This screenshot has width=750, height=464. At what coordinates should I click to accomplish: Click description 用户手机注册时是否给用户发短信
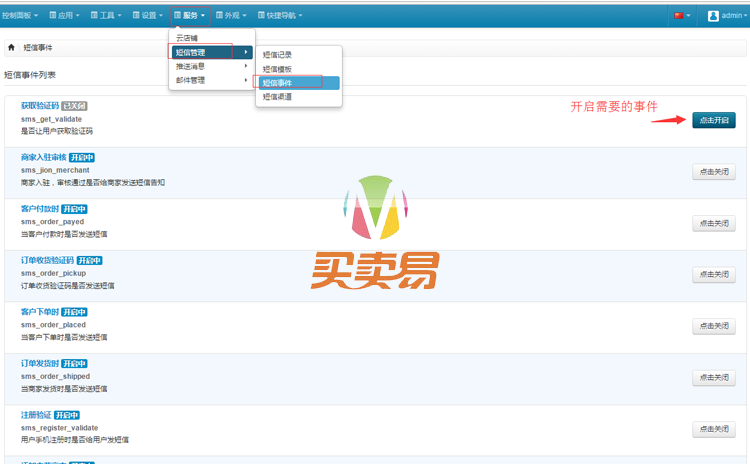pyautogui.click(x=75, y=440)
